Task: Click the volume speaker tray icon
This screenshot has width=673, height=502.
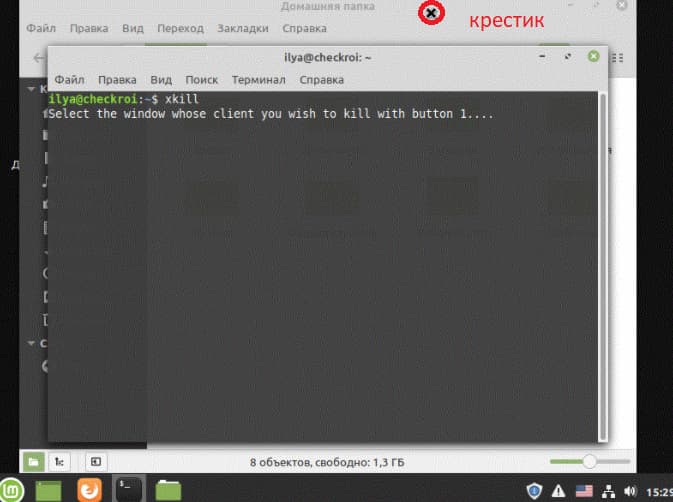Action: [x=630, y=491]
